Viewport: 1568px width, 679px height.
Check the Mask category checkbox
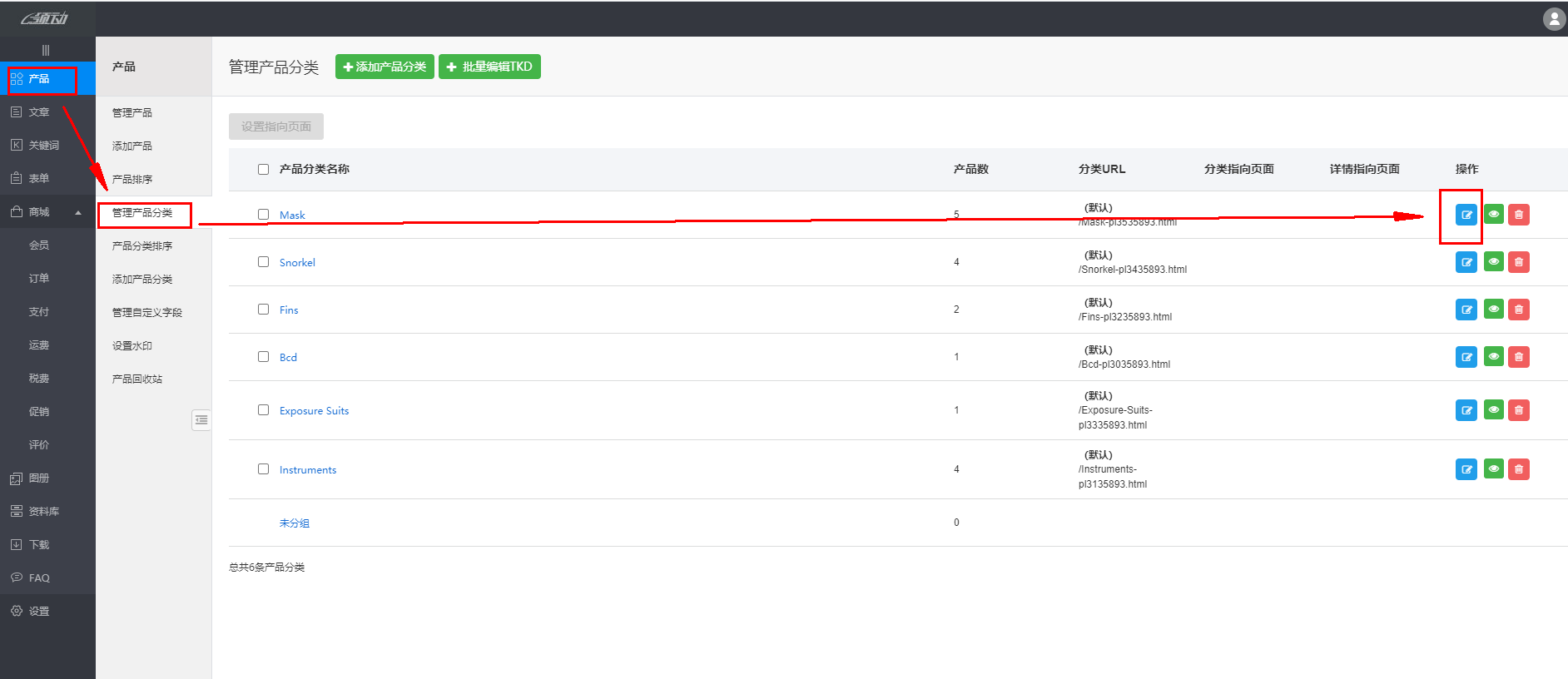264,215
